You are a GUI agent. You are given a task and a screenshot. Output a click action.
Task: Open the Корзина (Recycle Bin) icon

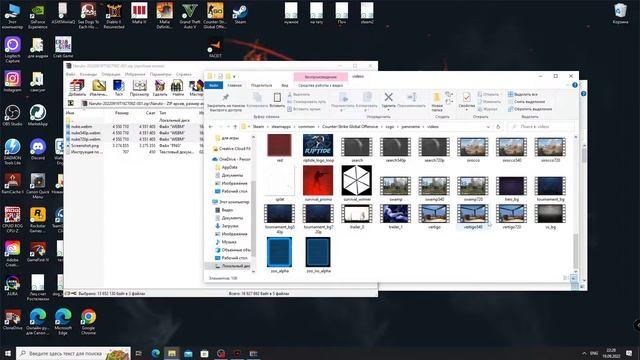click(x=620, y=14)
